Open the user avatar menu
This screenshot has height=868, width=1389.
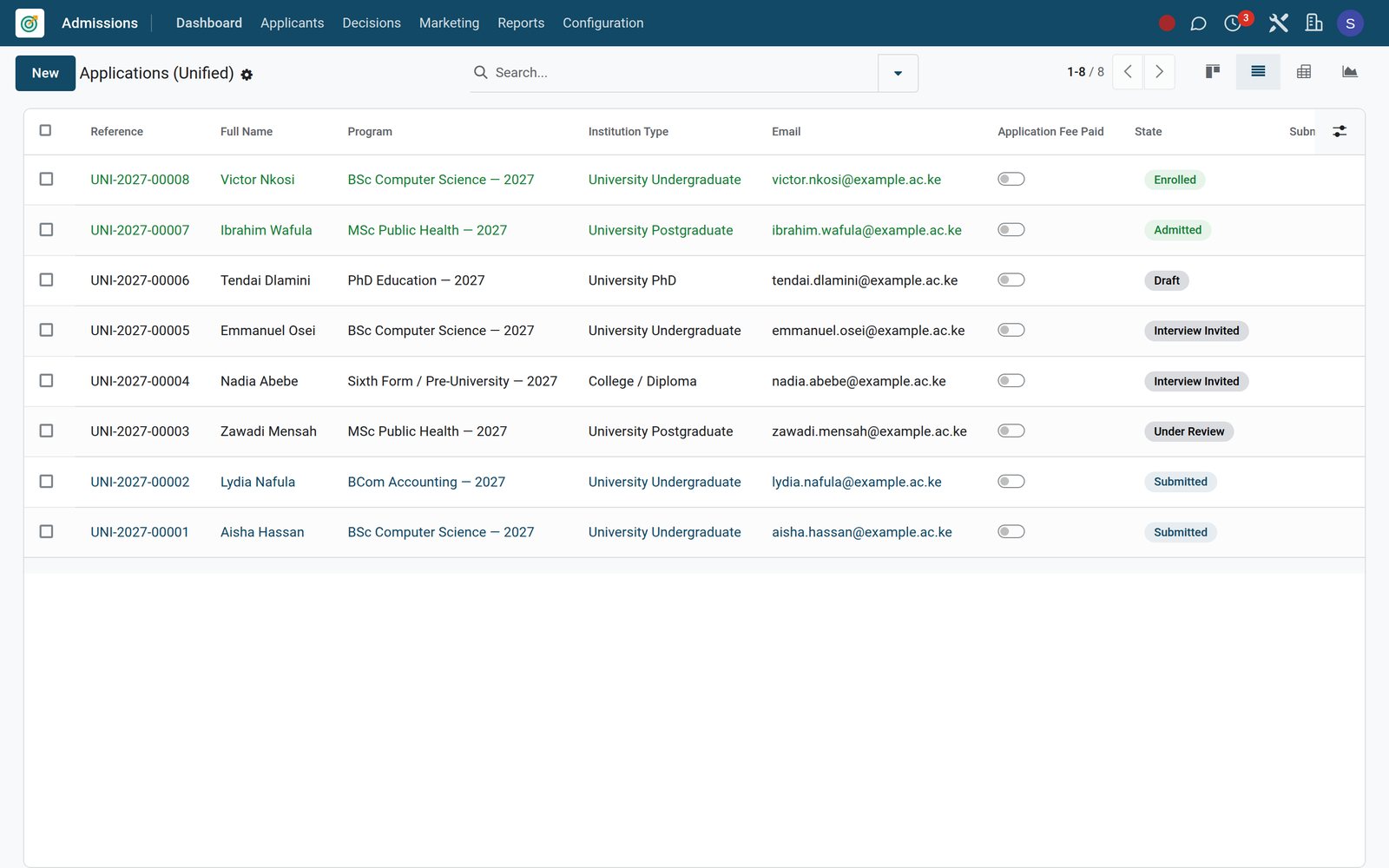coord(1350,23)
